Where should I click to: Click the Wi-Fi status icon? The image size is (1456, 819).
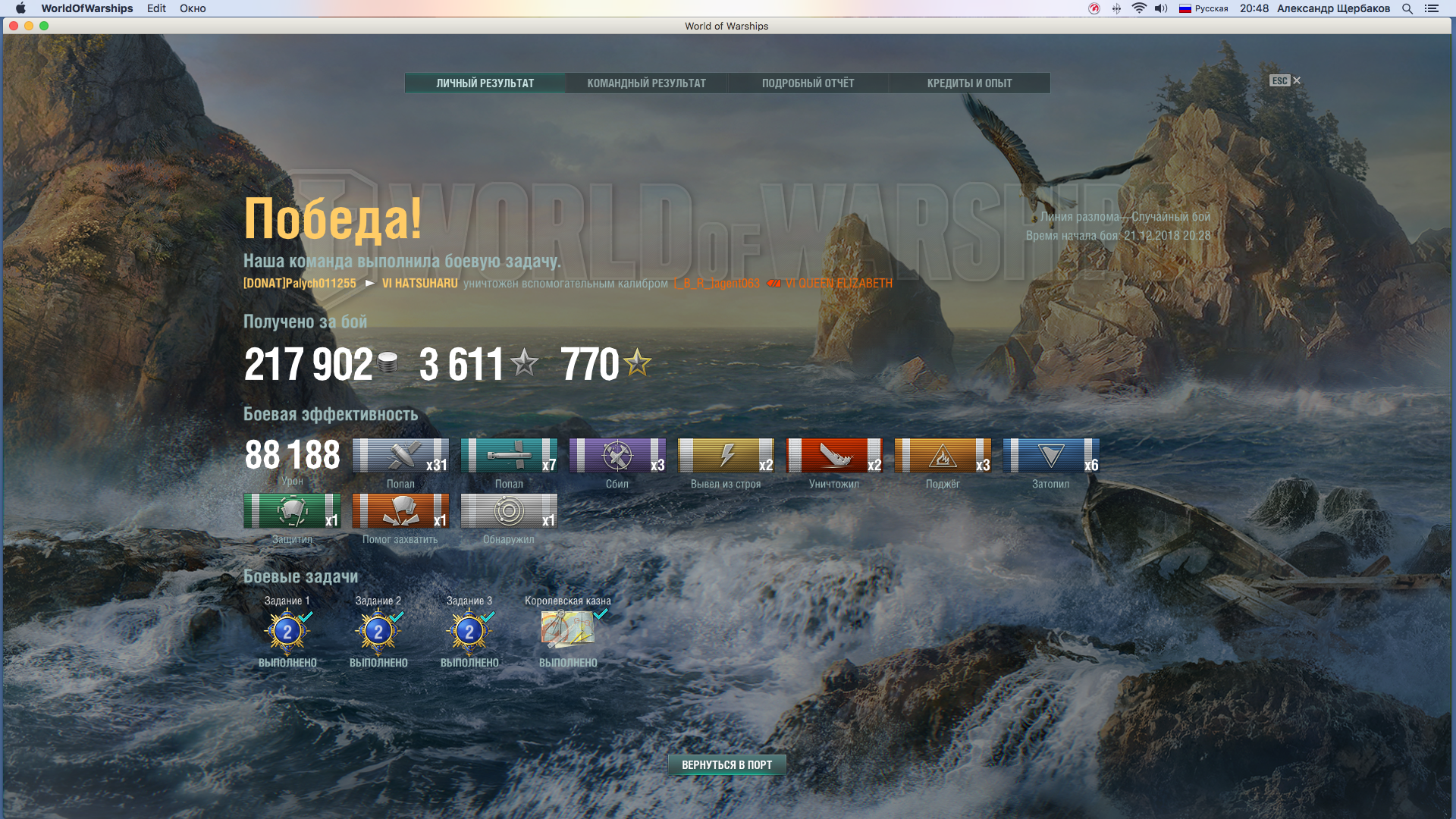[1139, 8]
